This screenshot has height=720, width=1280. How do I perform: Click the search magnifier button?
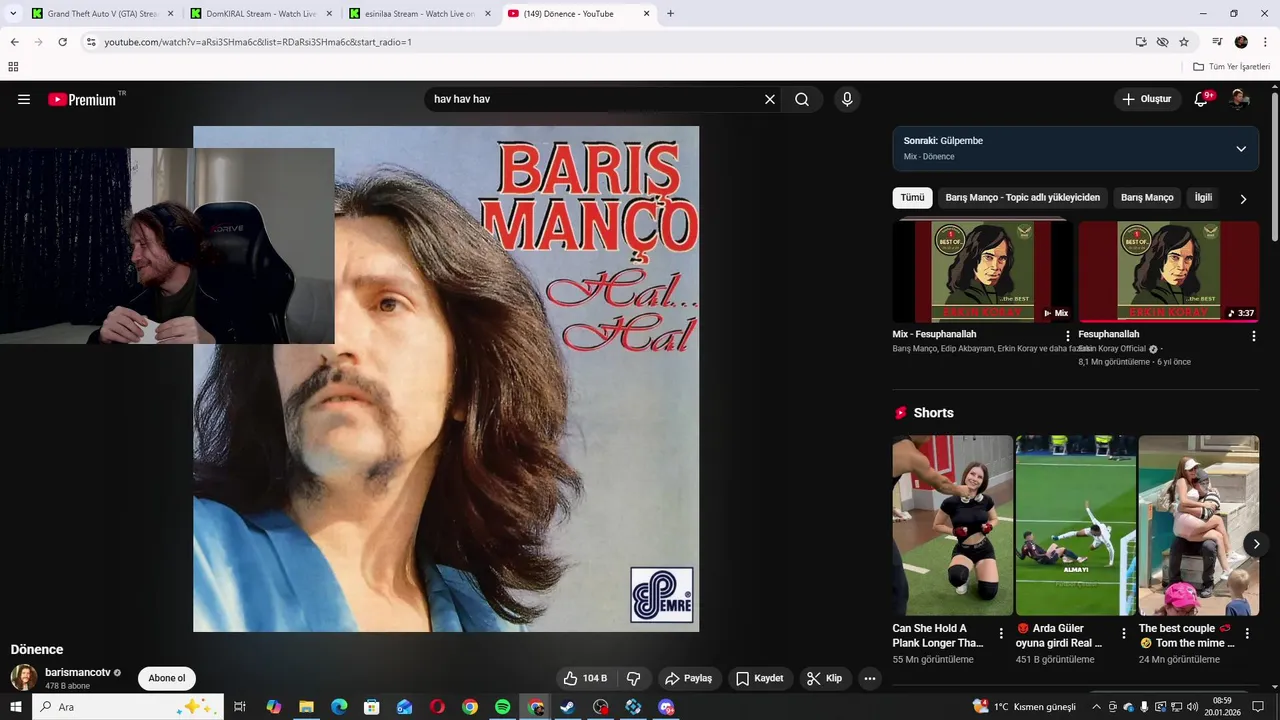pos(802,99)
